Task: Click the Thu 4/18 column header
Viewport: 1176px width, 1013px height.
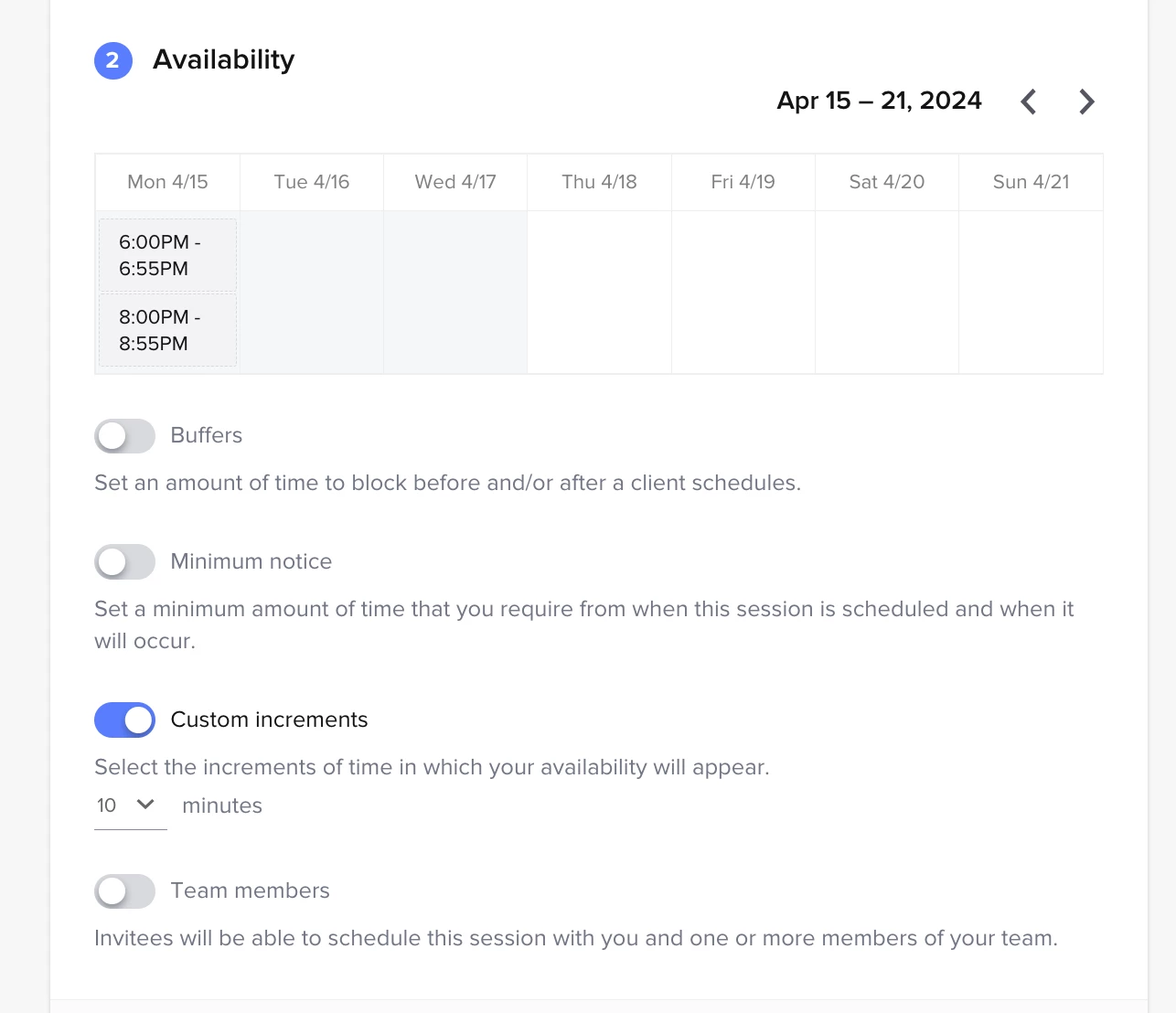Action: coord(599,182)
